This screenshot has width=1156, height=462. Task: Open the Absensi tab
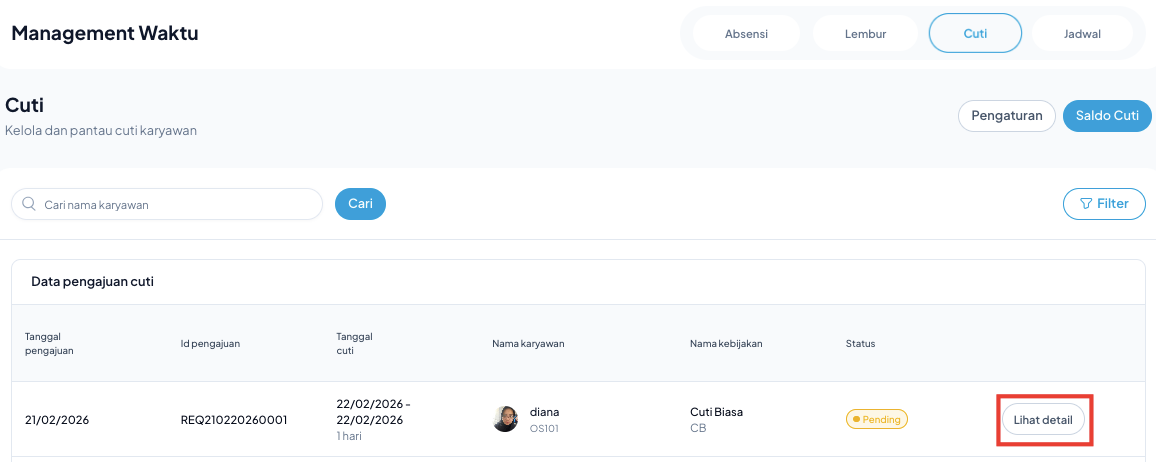746,33
